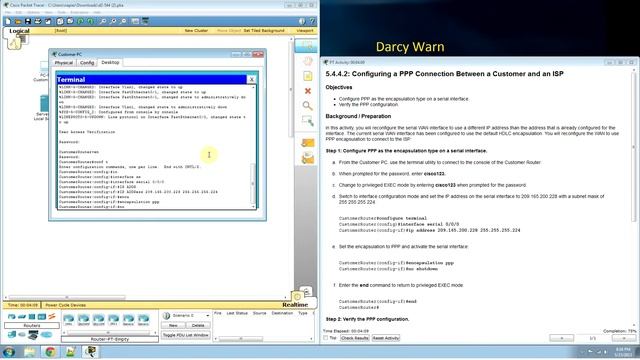Screen dimensions: 640x360
Task: Switch to the Logical workspace tab
Action: coord(19,31)
